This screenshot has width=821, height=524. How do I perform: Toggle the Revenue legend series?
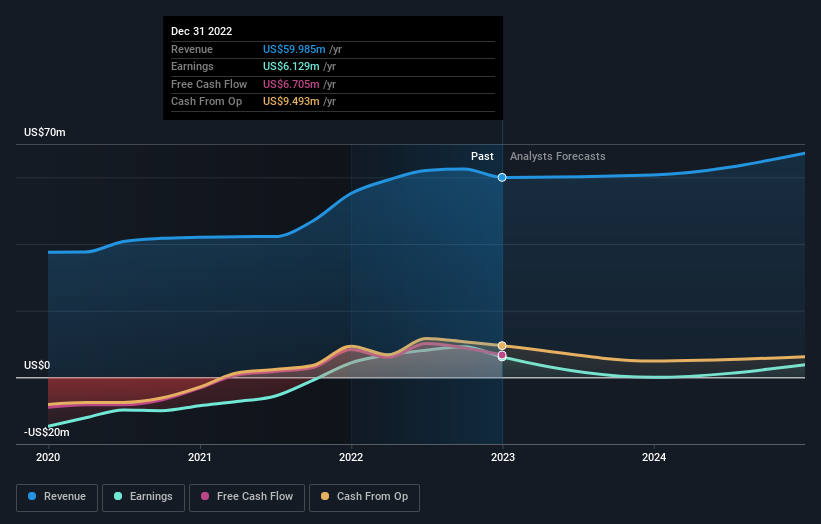coord(57,497)
